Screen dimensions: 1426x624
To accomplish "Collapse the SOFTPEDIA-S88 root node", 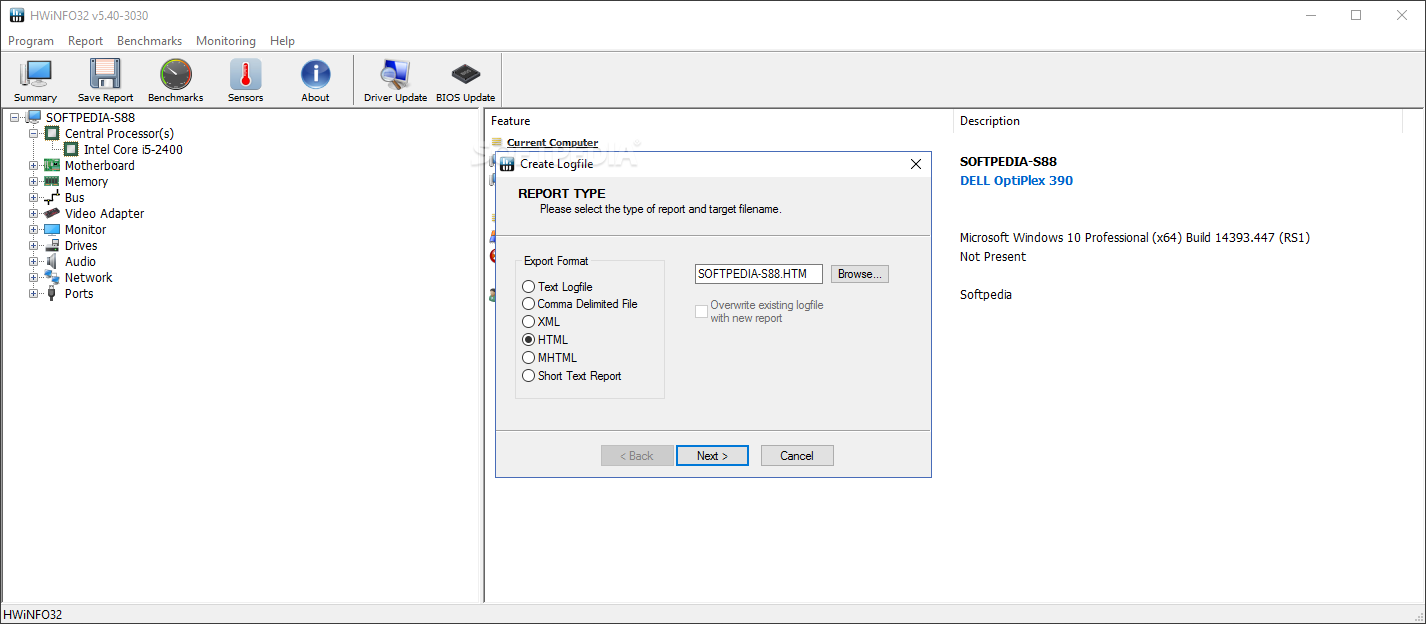I will [15, 117].
